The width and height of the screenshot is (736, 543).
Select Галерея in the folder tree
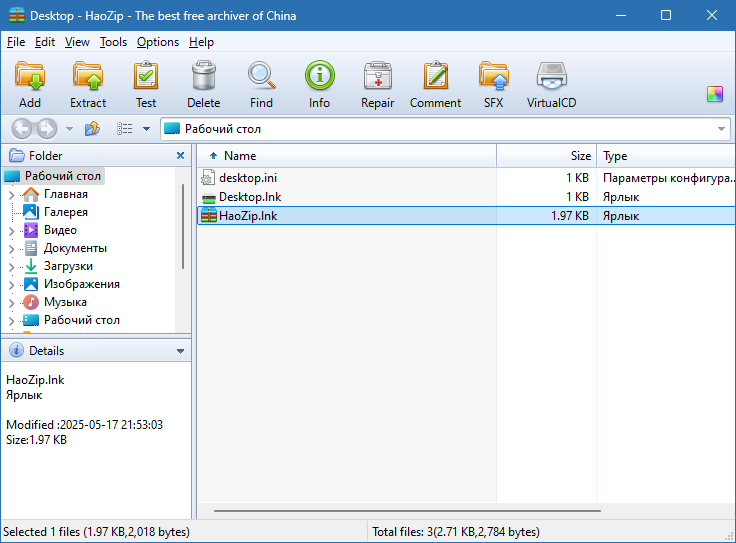[66, 212]
